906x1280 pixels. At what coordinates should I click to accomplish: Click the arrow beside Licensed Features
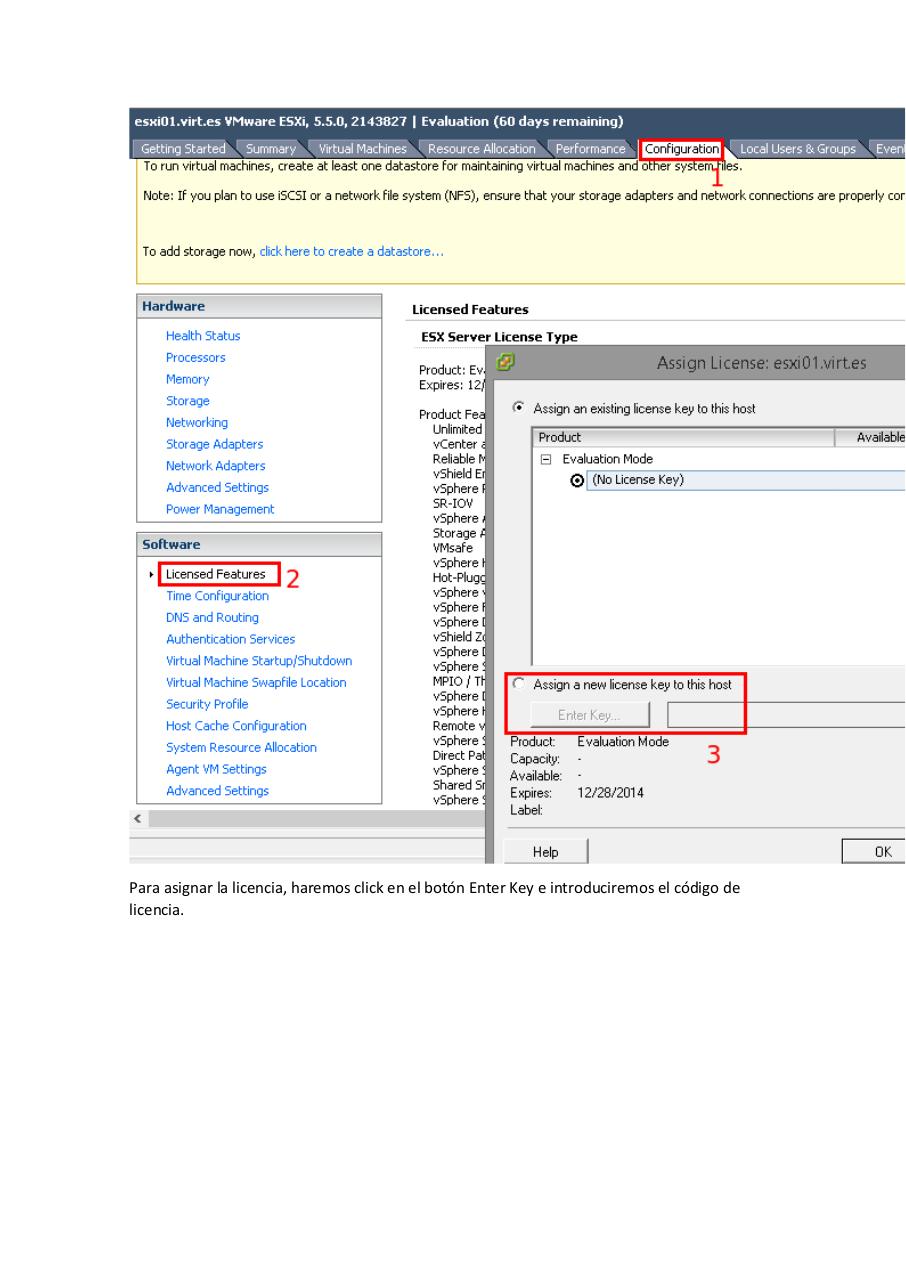[x=152, y=574]
